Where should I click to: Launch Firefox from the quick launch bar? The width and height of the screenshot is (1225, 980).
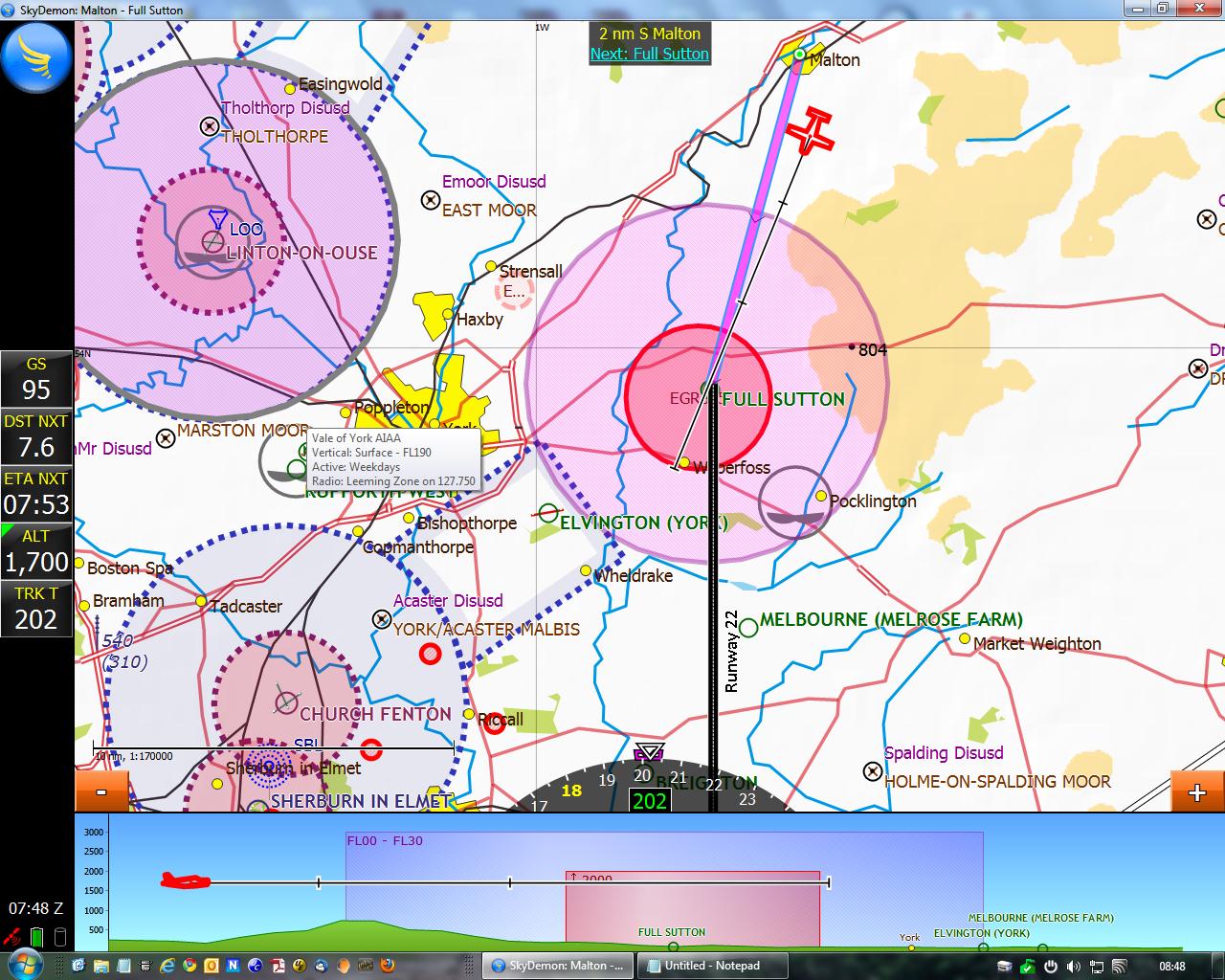pyautogui.click(x=389, y=966)
